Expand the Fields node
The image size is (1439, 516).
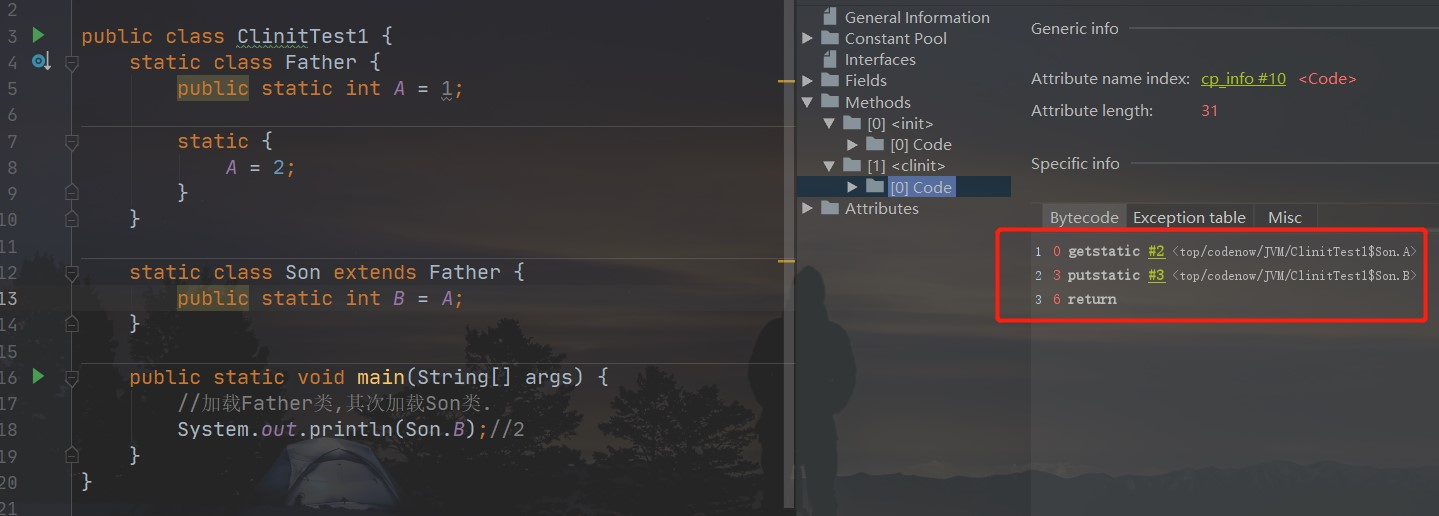coord(807,80)
